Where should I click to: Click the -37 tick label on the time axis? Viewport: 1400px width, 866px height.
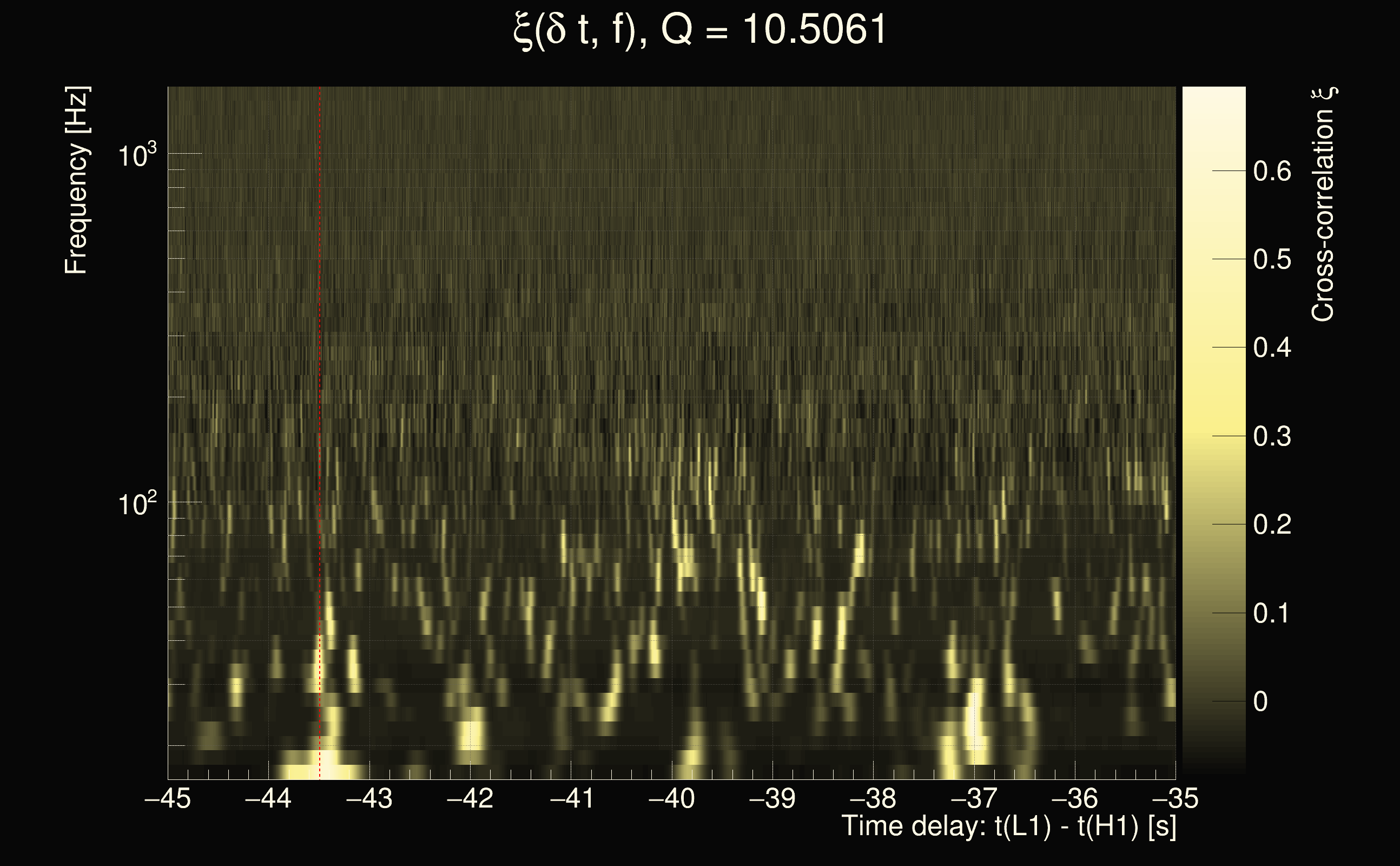(974, 798)
